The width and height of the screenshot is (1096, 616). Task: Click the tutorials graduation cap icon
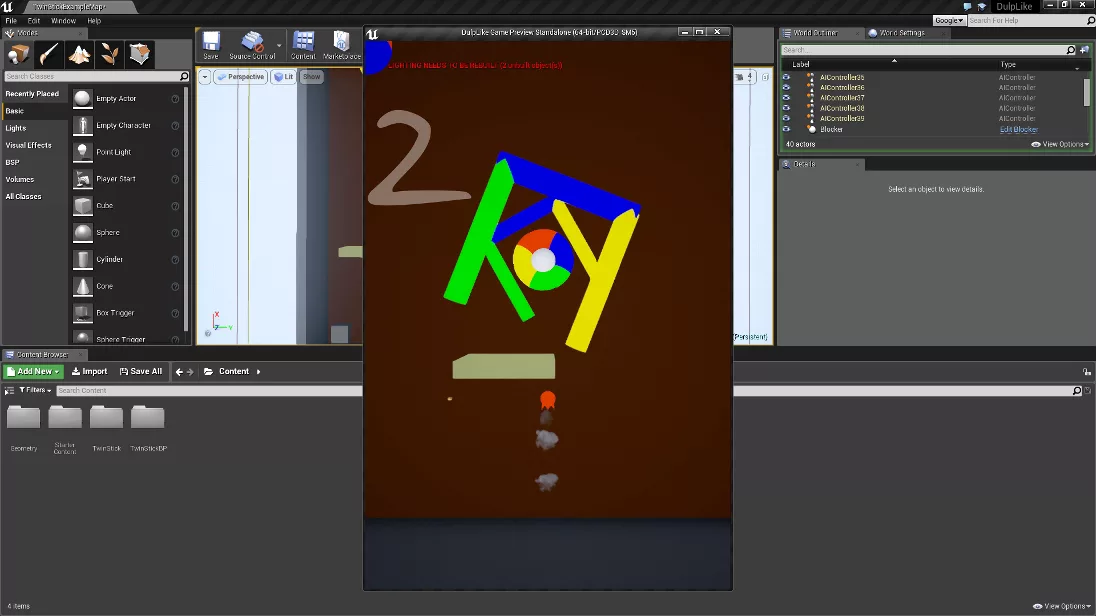[x=982, y=6]
